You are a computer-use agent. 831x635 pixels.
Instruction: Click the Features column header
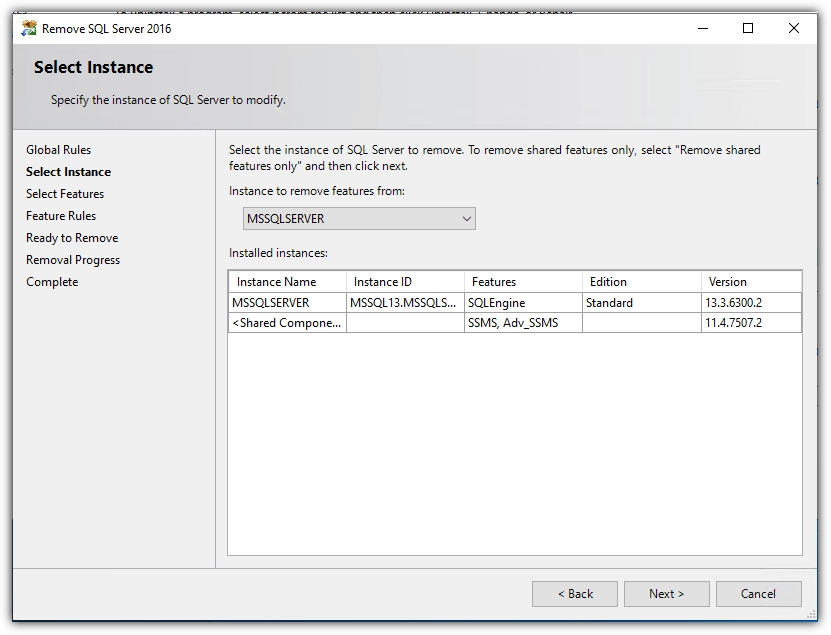[x=524, y=282]
